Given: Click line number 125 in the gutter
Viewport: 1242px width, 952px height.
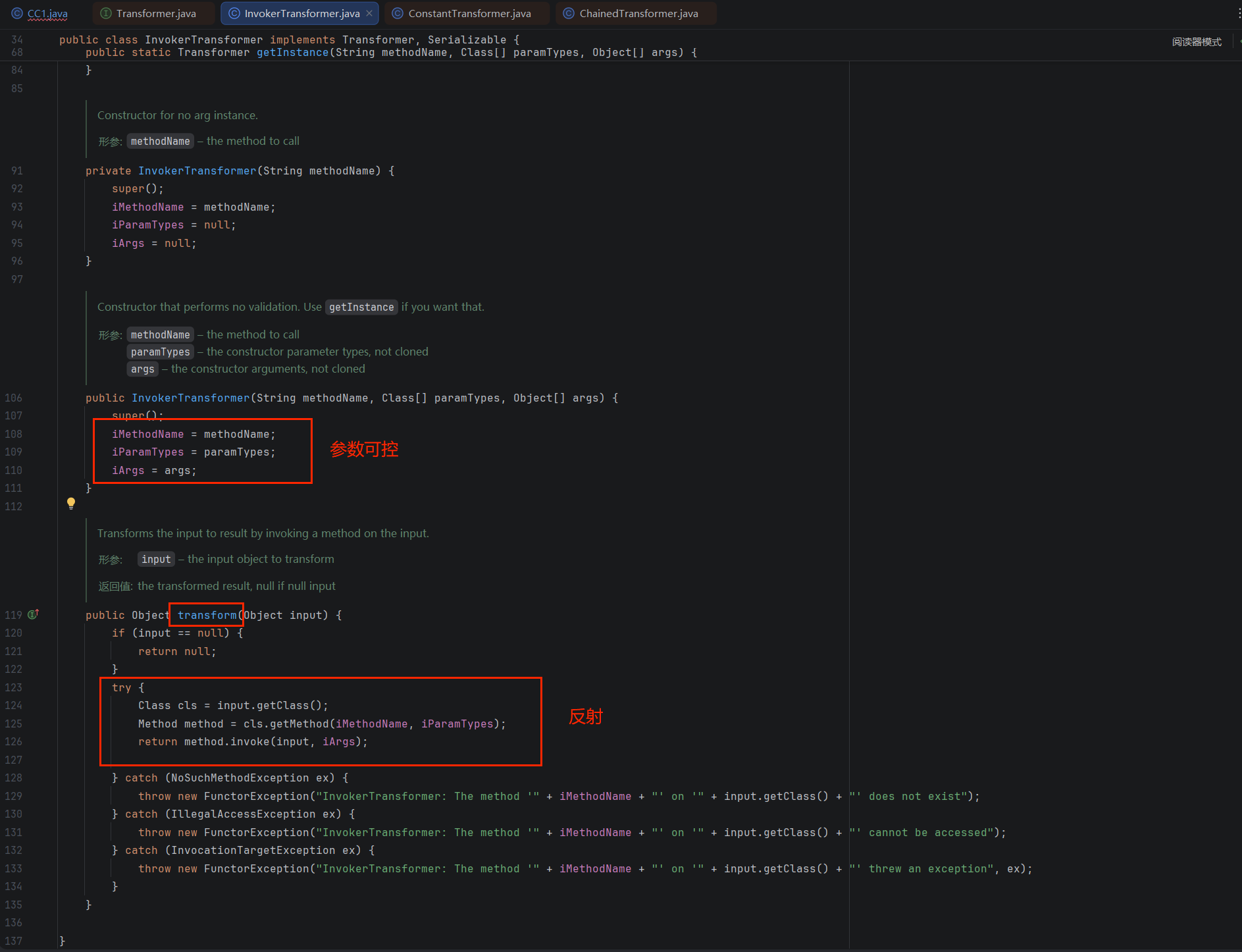Looking at the screenshot, I should click(x=14, y=724).
